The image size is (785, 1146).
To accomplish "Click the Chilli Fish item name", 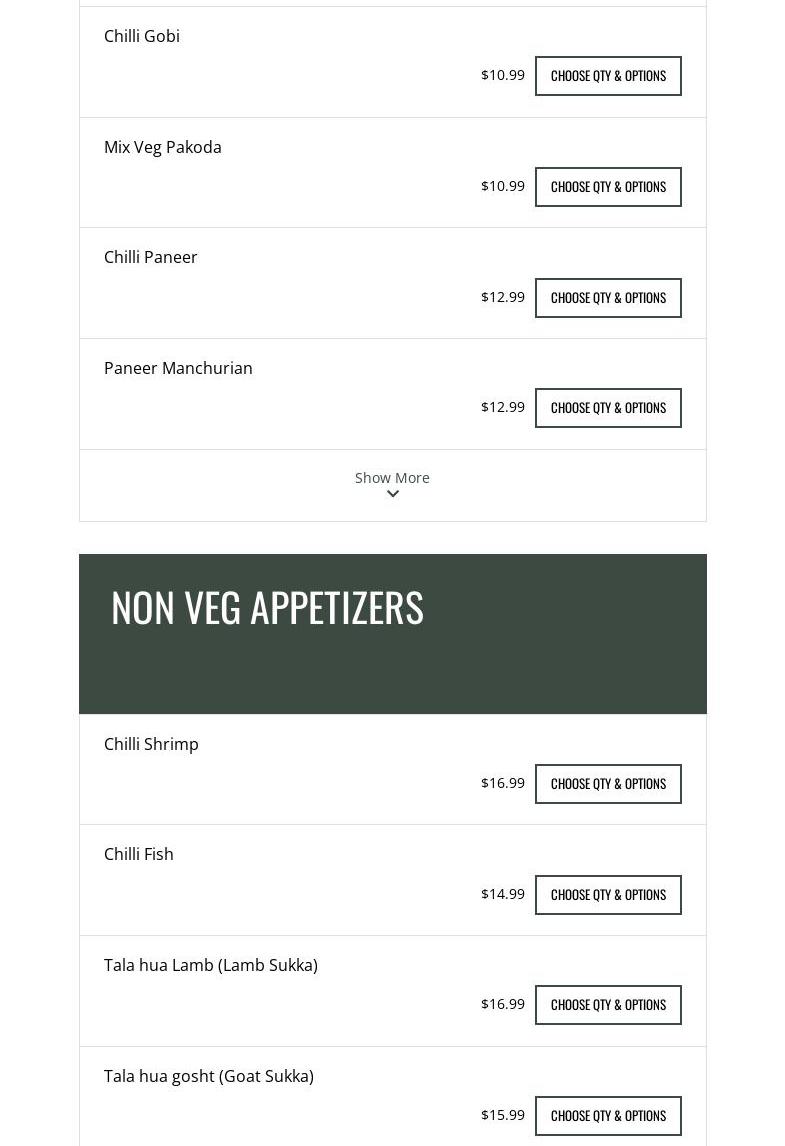I will [x=139, y=854].
